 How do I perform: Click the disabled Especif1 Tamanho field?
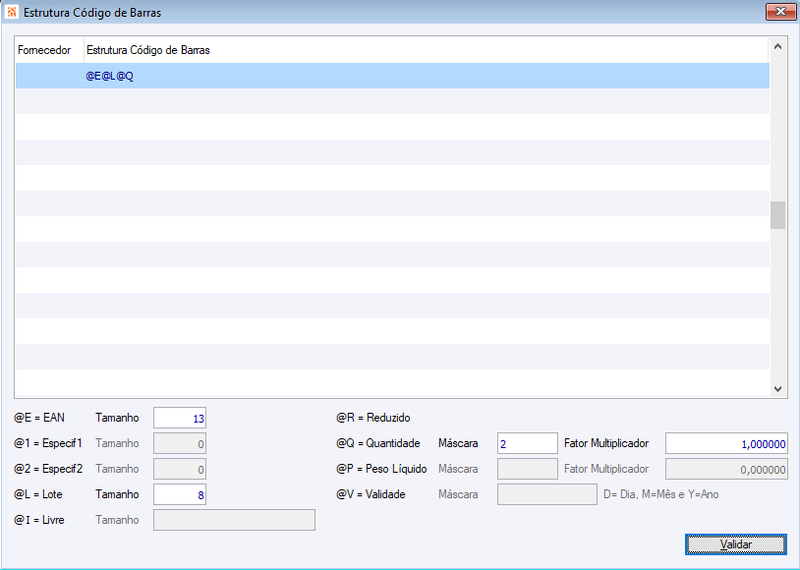pyautogui.click(x=180, y=443)
